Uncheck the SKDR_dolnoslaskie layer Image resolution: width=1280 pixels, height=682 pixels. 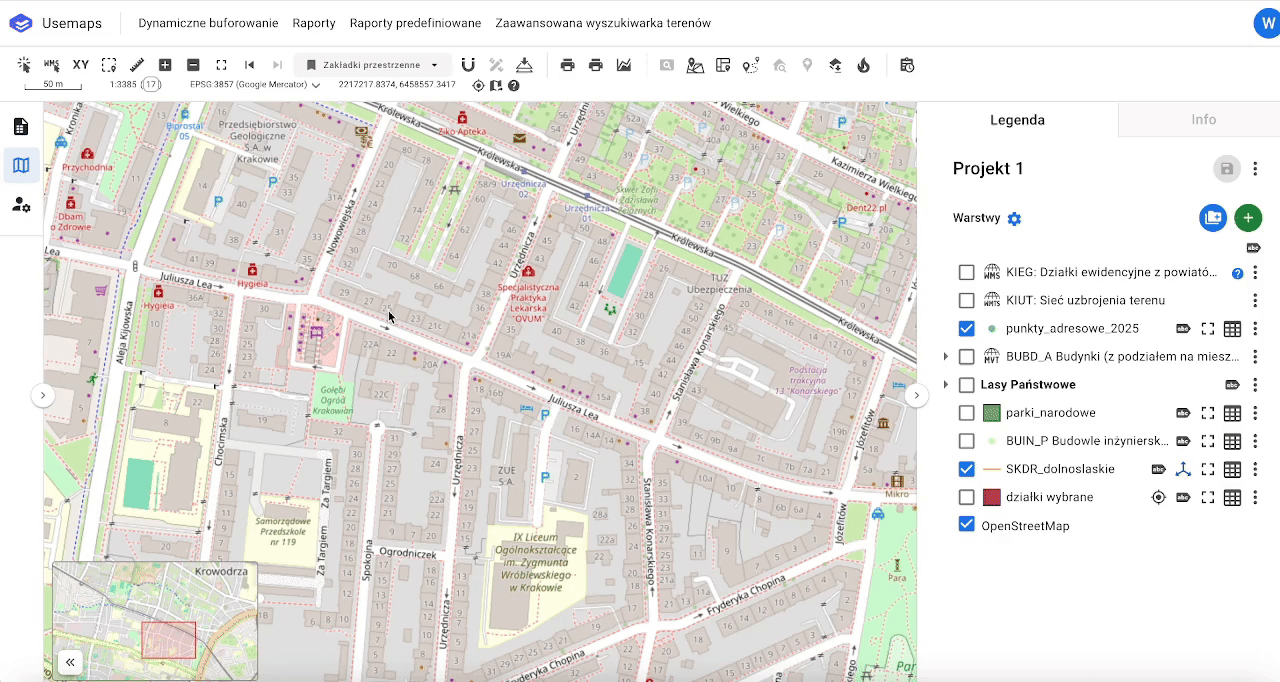pos(966,469)
